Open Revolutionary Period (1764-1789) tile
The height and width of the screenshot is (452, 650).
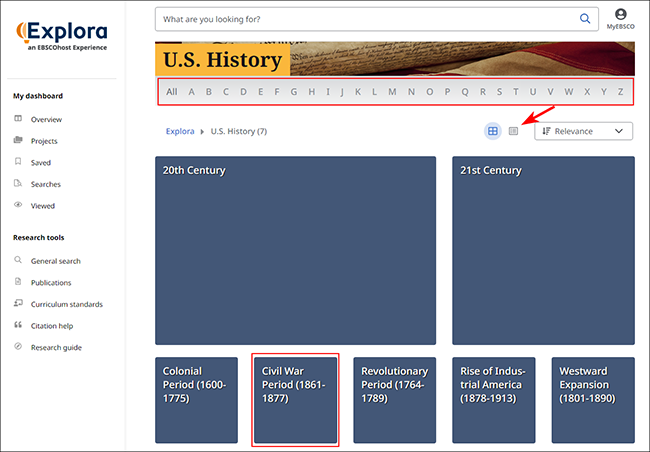click(394, 400)
